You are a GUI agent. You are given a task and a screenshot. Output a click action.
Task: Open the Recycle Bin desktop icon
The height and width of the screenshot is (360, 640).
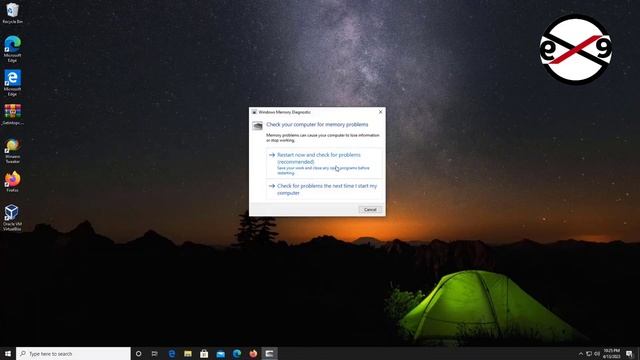tap(13, 13)
